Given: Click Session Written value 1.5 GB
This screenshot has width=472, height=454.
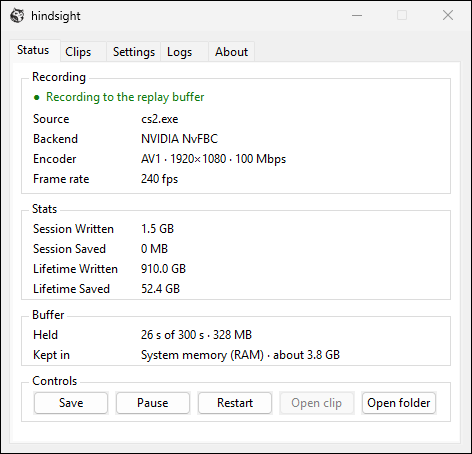Looking at the screenshot, I should pos(157,229).
